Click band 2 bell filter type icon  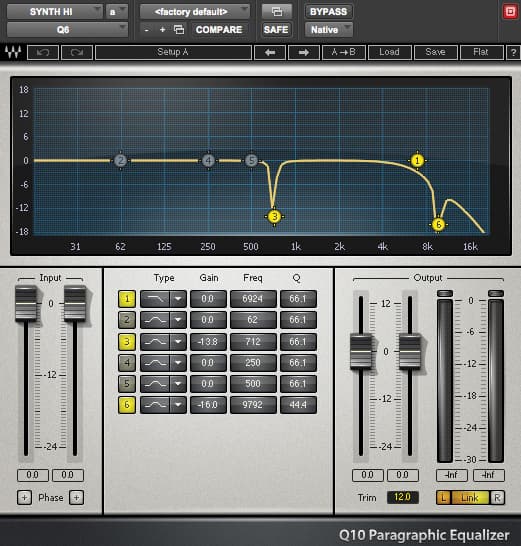click(x=155, y=320)
